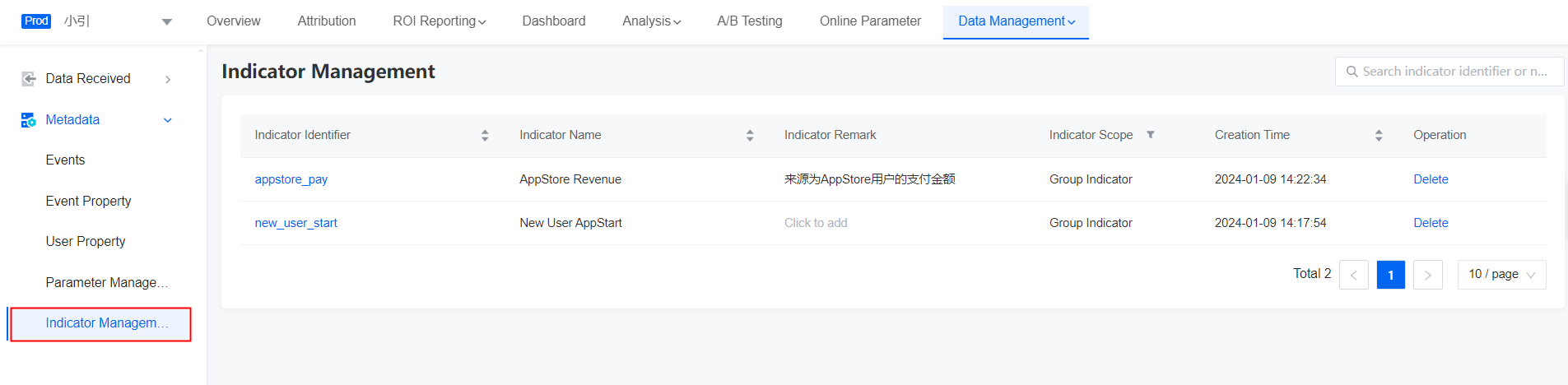The height and width of the screenshot is (385, 1568).
Task: Open the appstore_pay indicator link
Action: point(291,179)
